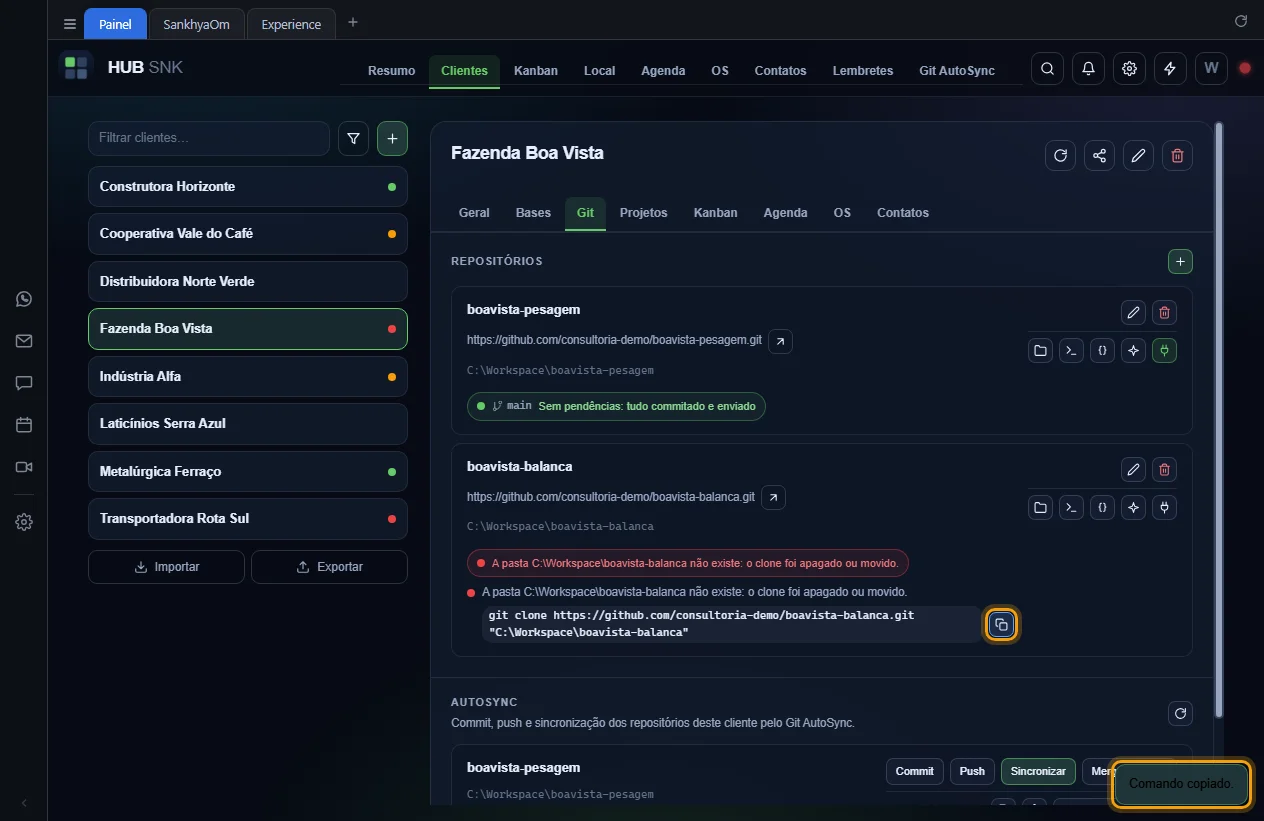Screen dimensions: 1264x821
Task: Delete the Fazenda Boa Vista client
Action: pyautogui.click(x=1177, y=155)
